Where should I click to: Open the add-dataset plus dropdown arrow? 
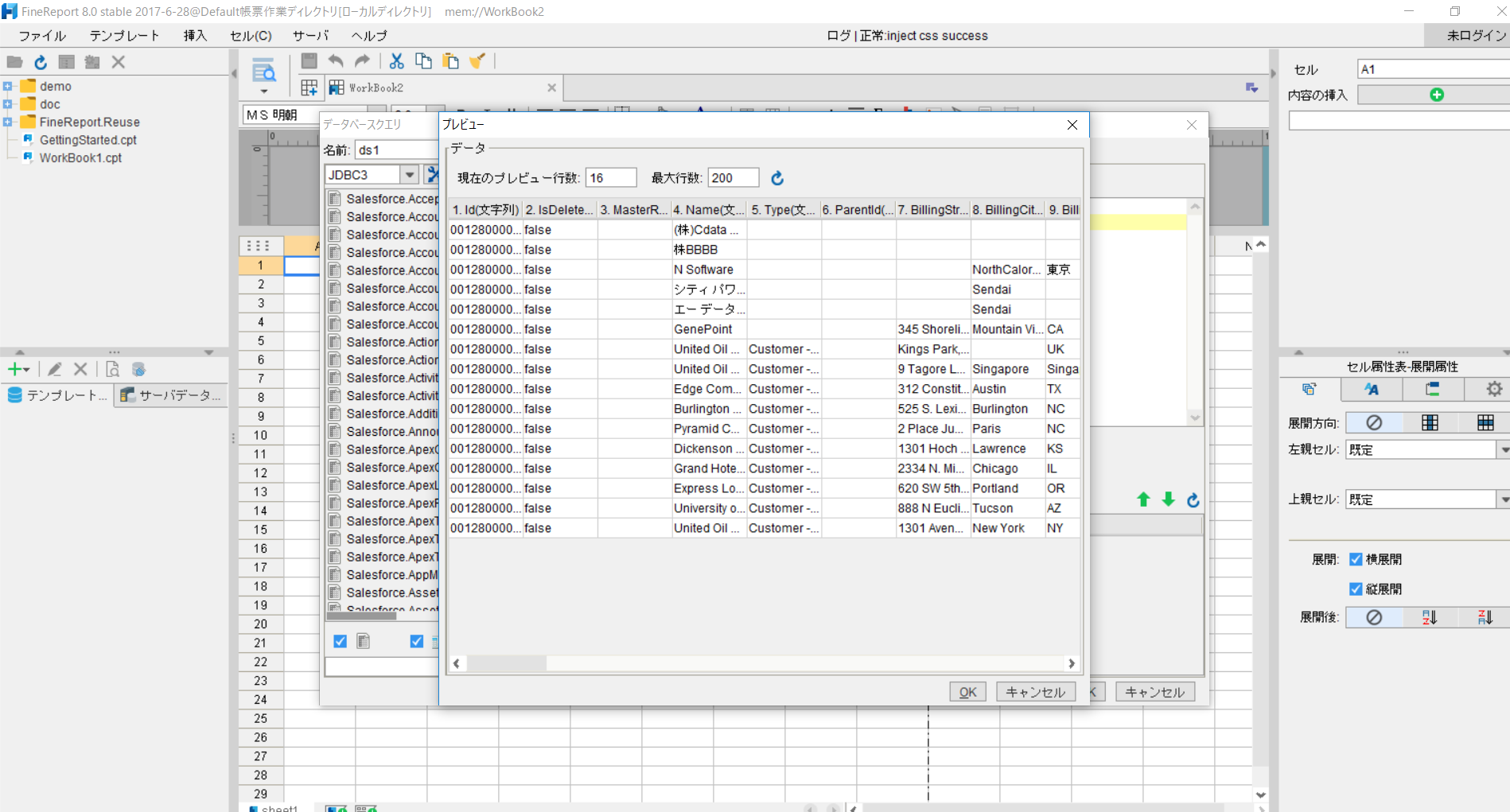27,370
